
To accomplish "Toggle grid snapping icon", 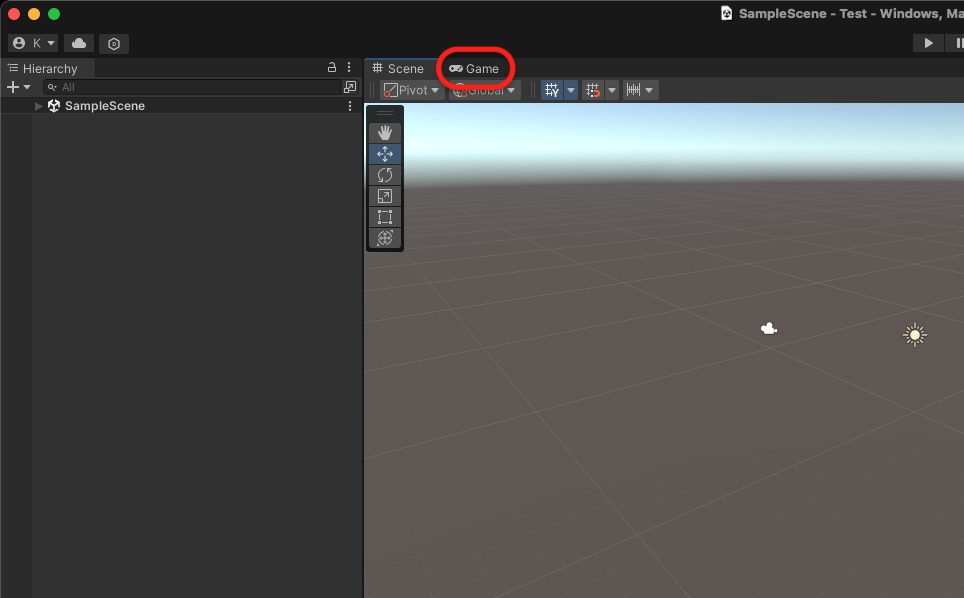I will pyautogui.click(x=593, y=90).
